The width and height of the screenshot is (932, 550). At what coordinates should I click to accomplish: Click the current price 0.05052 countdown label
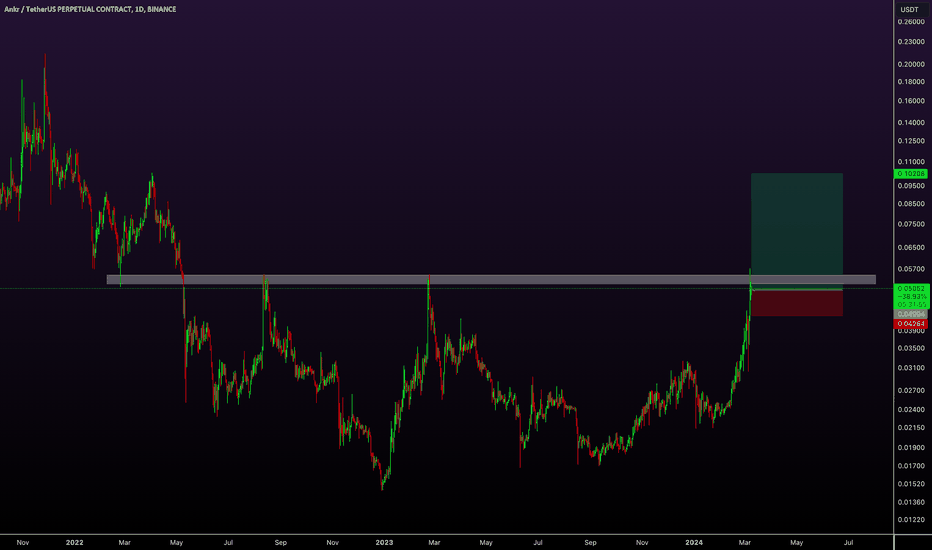tap(911, 296)
